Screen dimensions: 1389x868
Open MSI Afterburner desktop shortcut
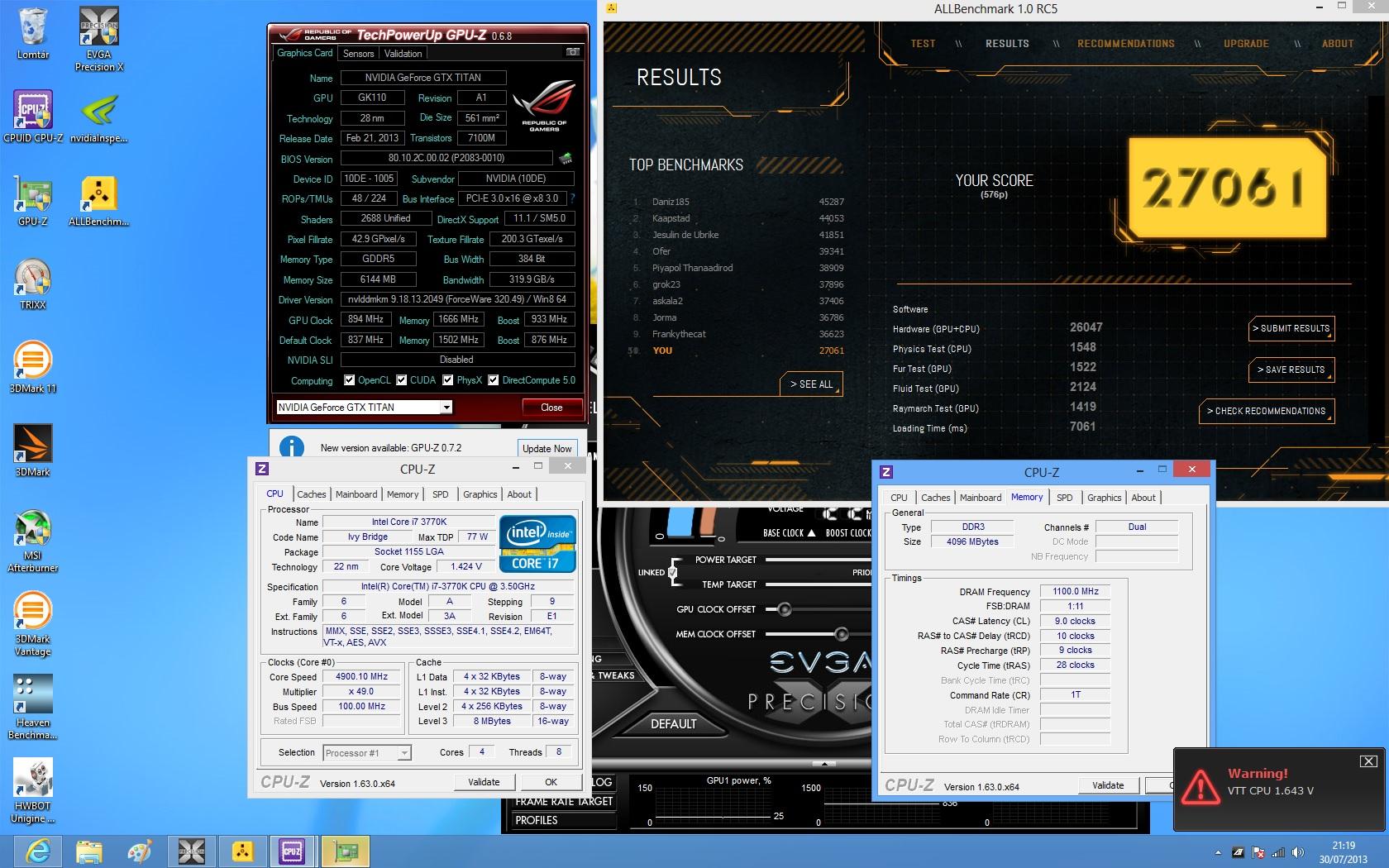(x=33, y=541)
